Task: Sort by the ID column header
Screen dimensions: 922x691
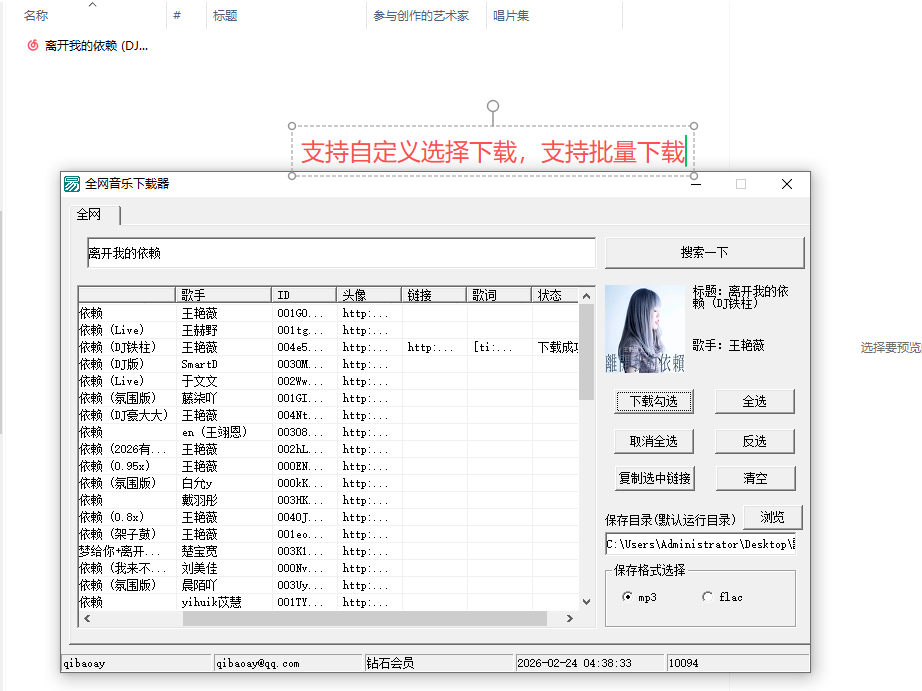Action: click(x=304, y=295)
